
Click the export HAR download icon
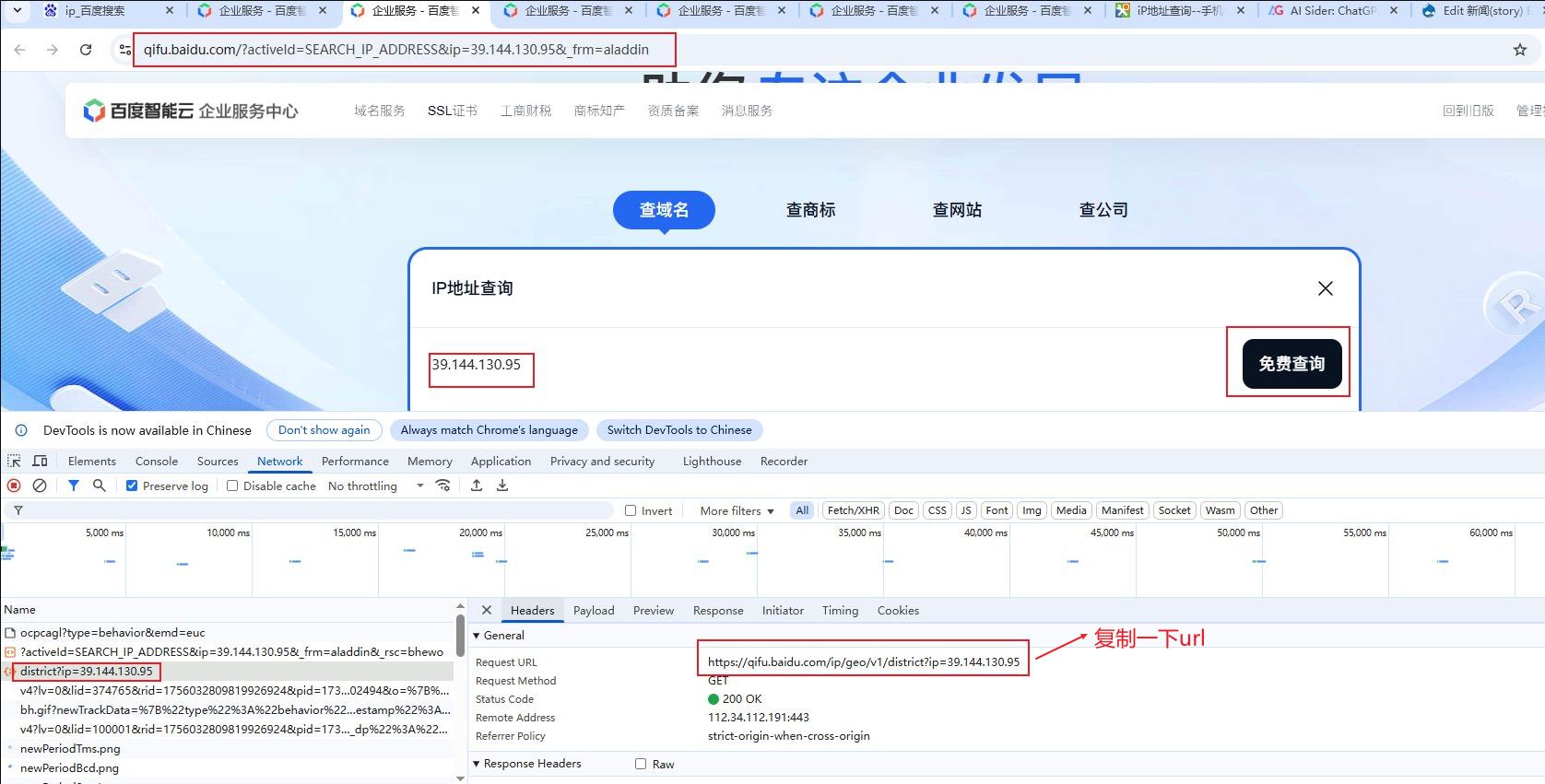[x=502, y=486]
